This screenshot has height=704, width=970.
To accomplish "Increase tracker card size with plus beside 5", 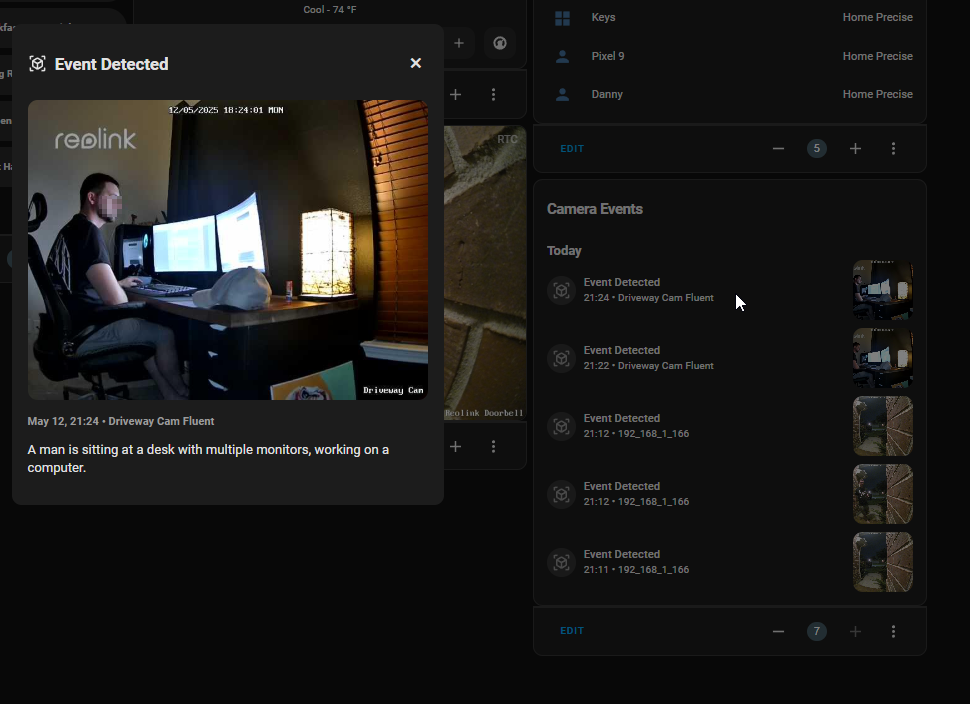I will click(855, 148).
